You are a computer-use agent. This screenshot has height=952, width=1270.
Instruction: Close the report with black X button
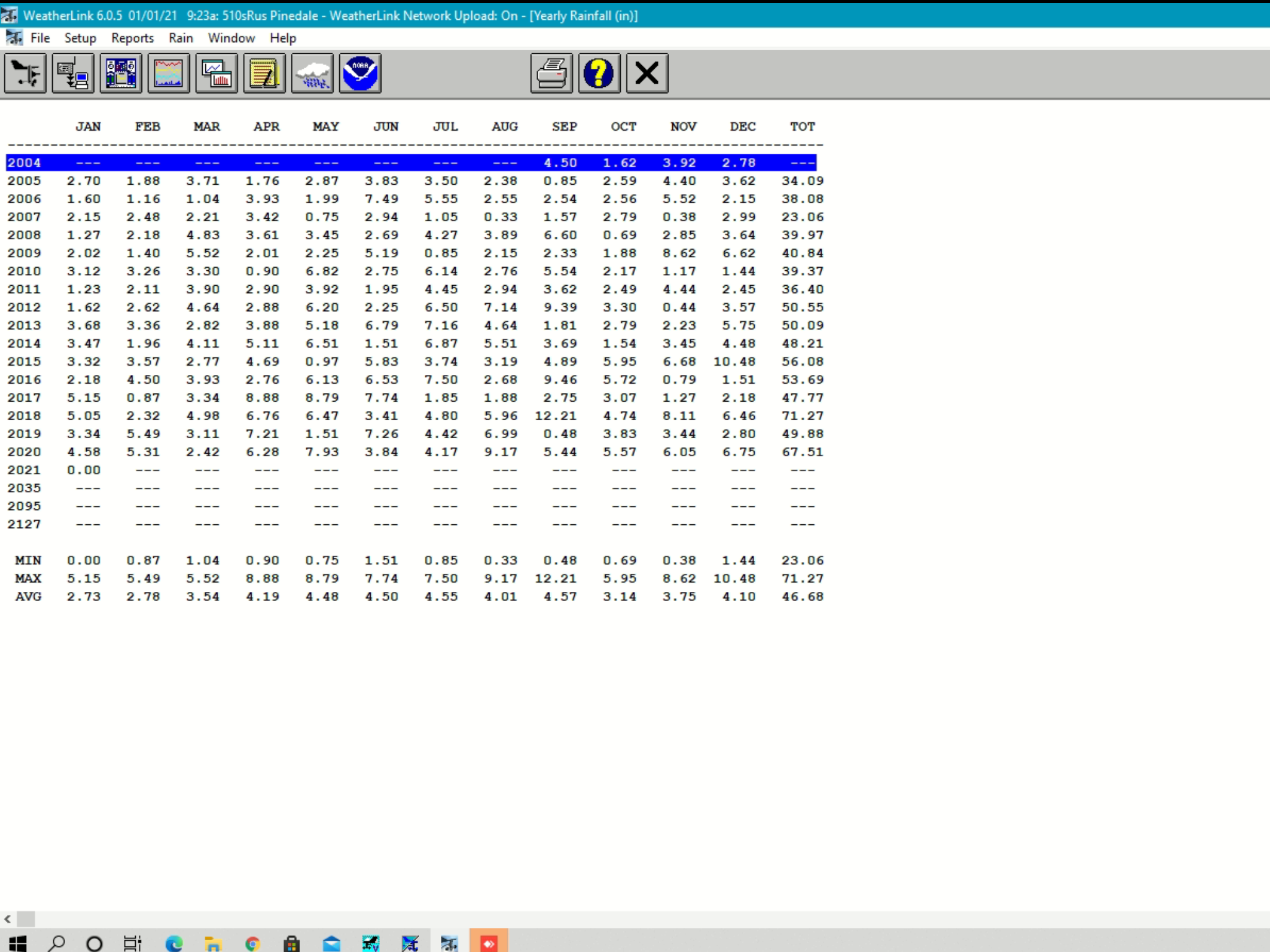(646, 74)
